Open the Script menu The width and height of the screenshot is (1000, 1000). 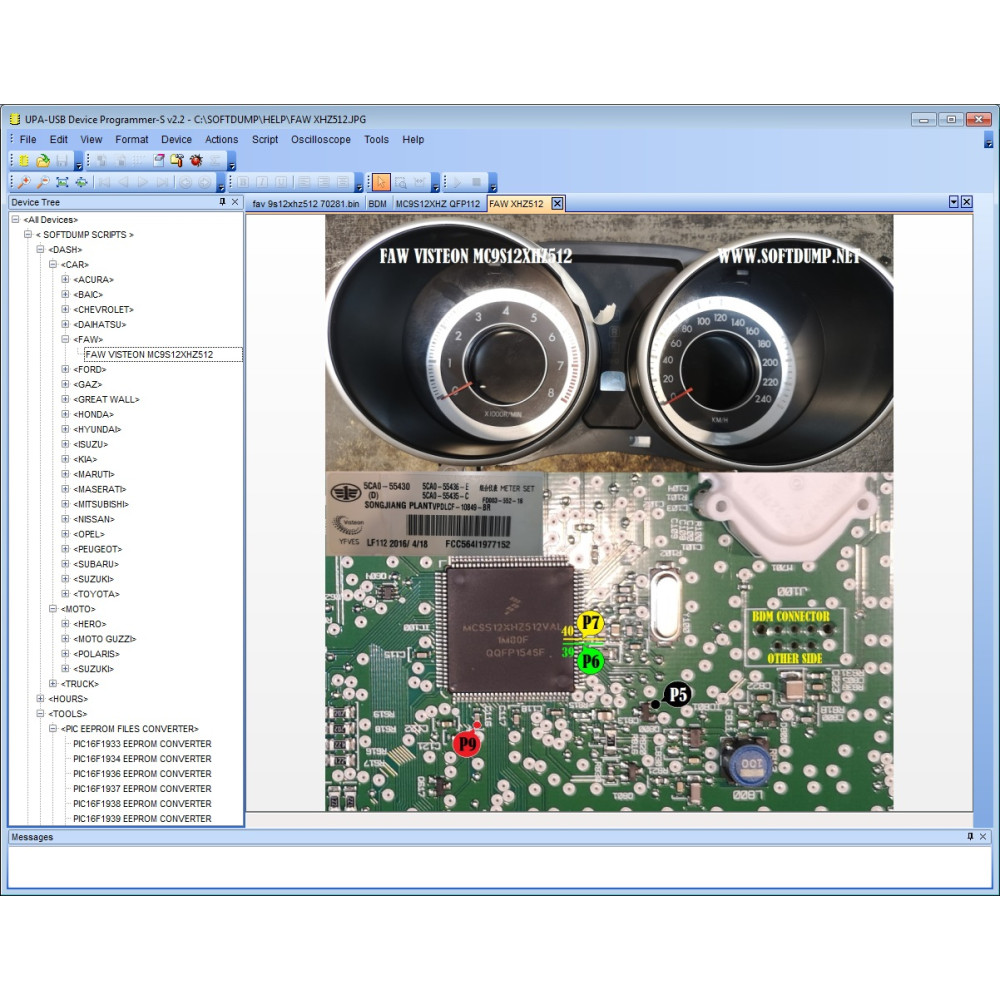tap(265, 139)
